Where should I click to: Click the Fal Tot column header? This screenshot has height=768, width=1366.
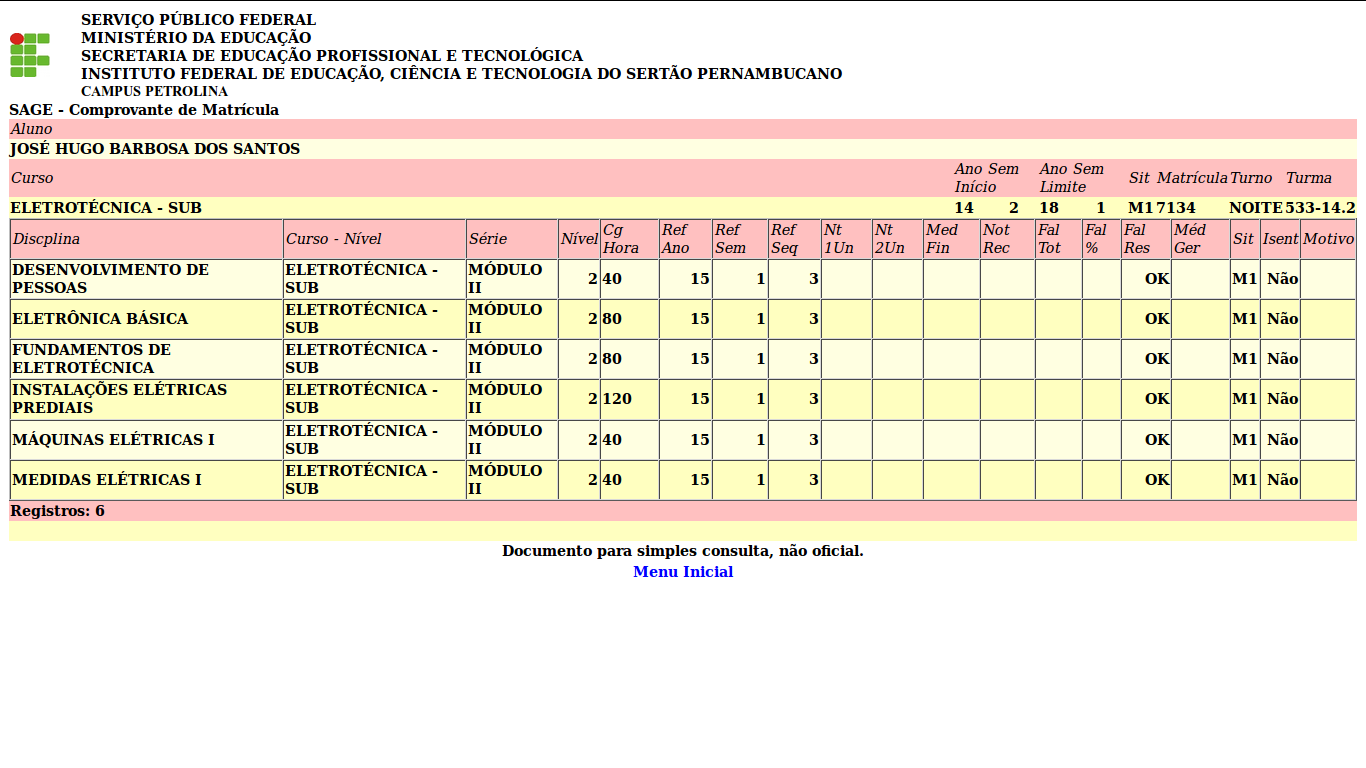[x=1058, y=239]
